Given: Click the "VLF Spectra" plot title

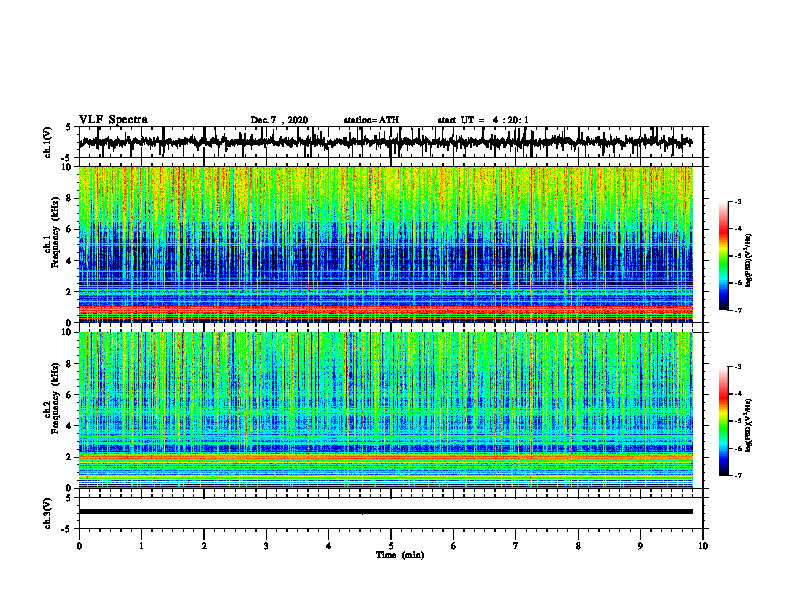Looking at the screenshot, I should tap(113, 119).
